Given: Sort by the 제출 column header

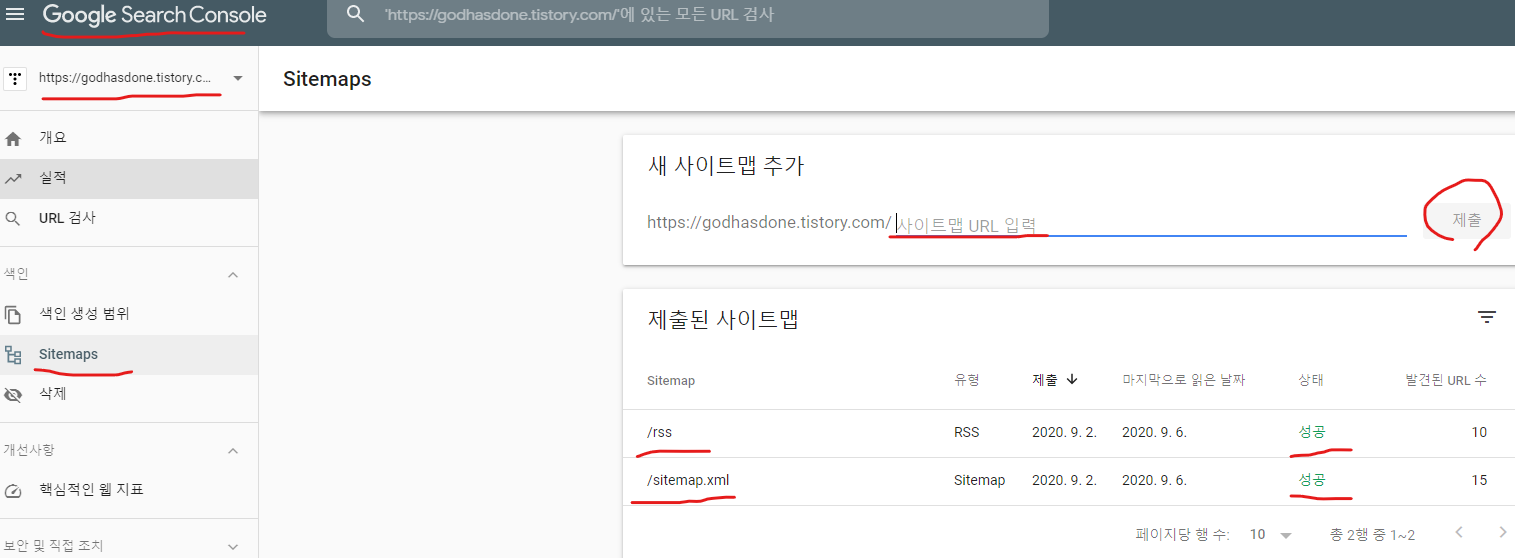Looking at the screenshot, I should (1045, 379).
